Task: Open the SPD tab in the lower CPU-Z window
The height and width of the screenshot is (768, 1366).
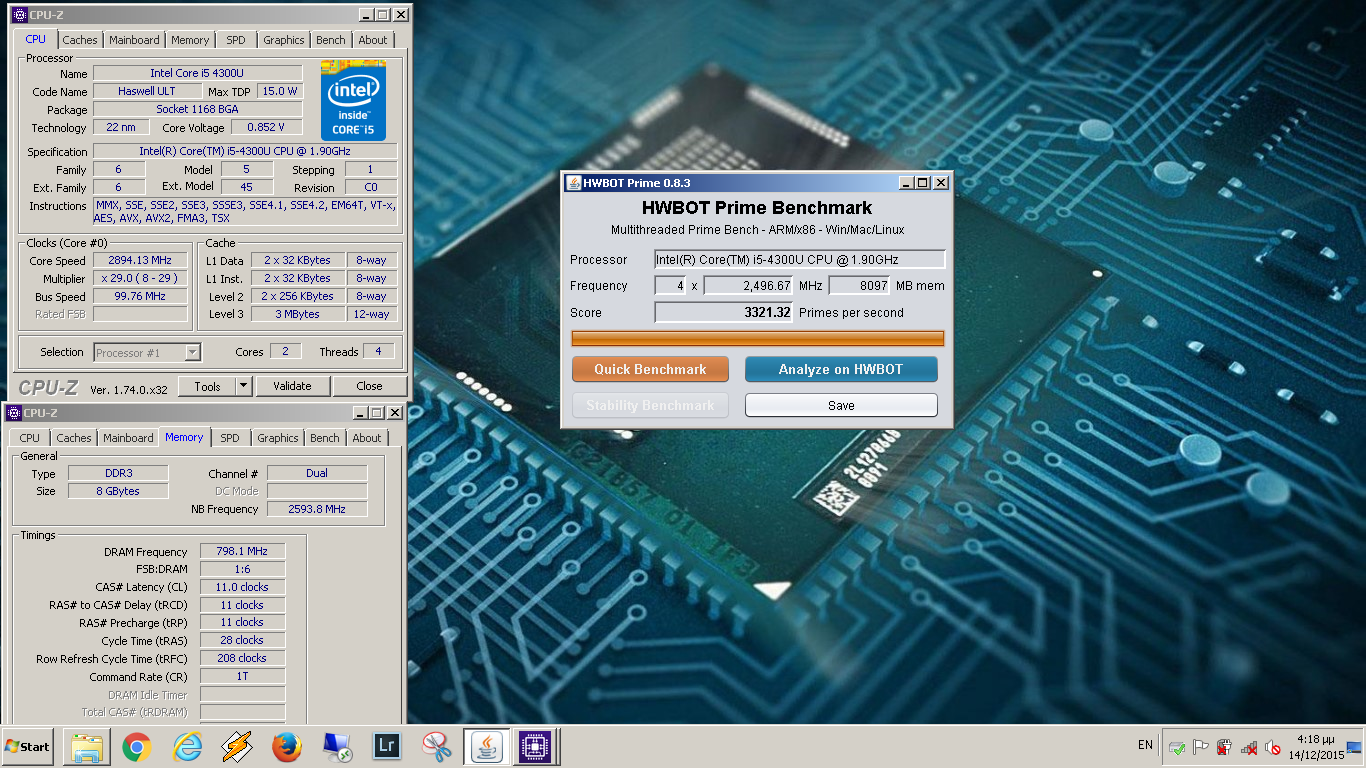Action: (x=230, y=438)
